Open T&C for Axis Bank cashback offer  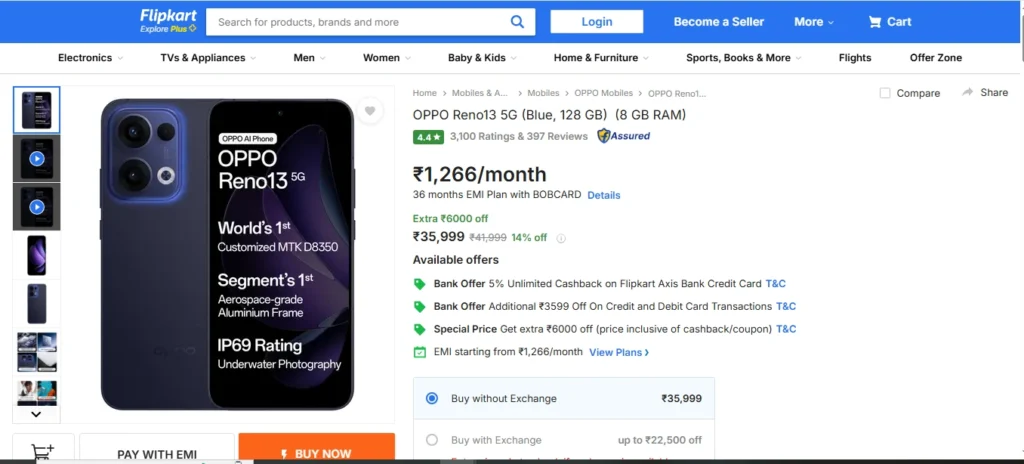(776, 284)
